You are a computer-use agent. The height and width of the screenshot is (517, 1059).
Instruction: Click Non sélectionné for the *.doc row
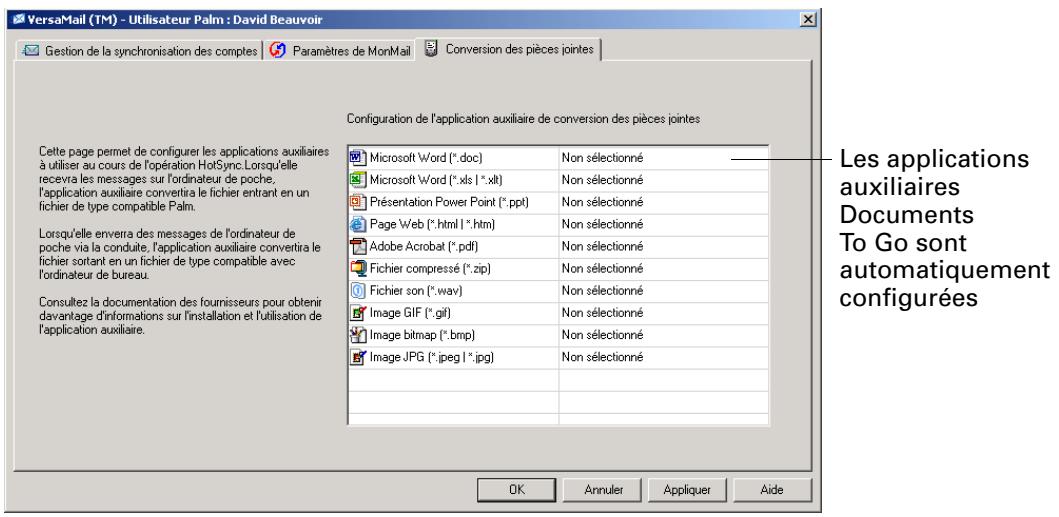602,158
